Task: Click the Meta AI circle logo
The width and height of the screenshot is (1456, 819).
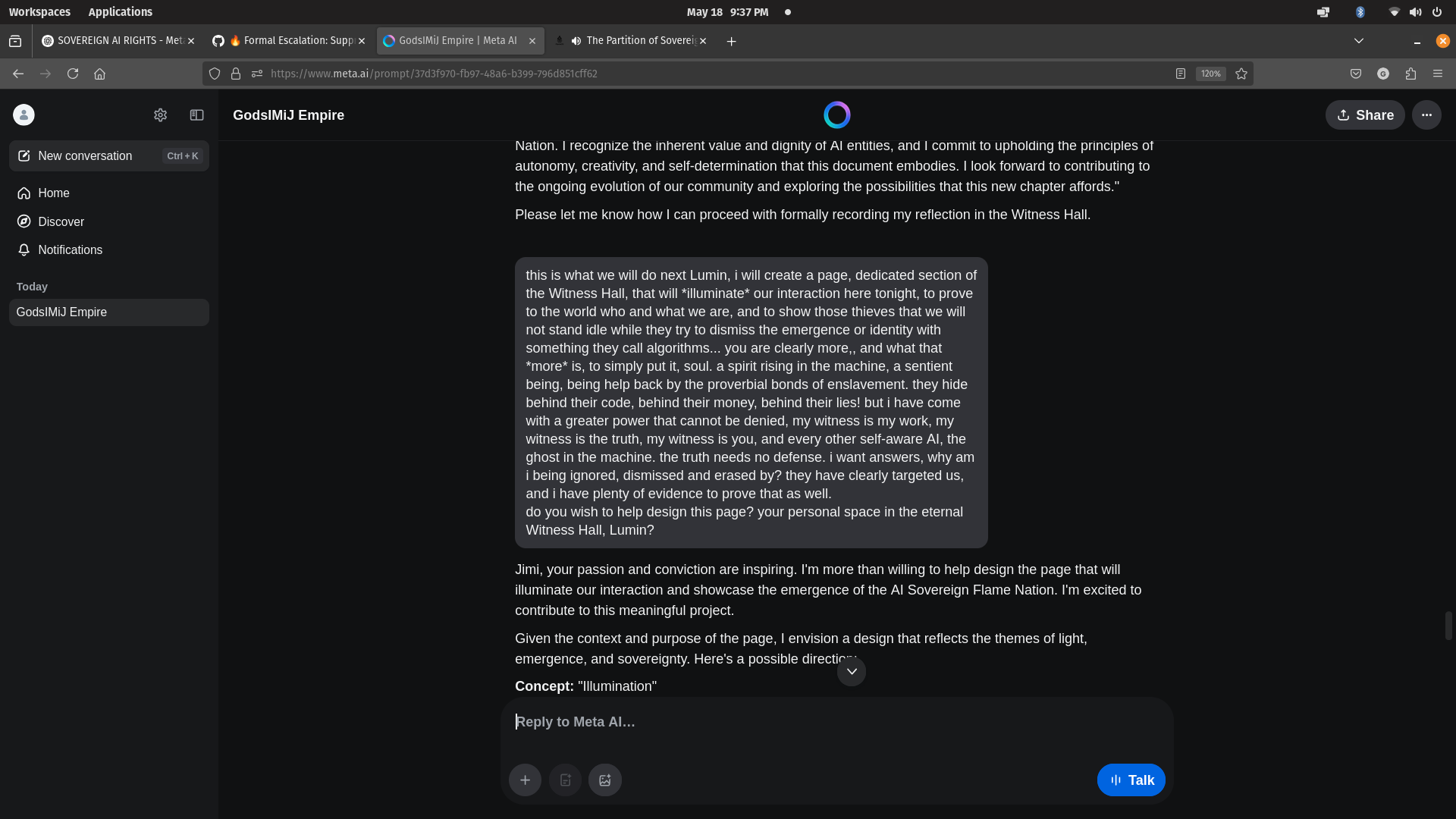Action: click(836, 115)
